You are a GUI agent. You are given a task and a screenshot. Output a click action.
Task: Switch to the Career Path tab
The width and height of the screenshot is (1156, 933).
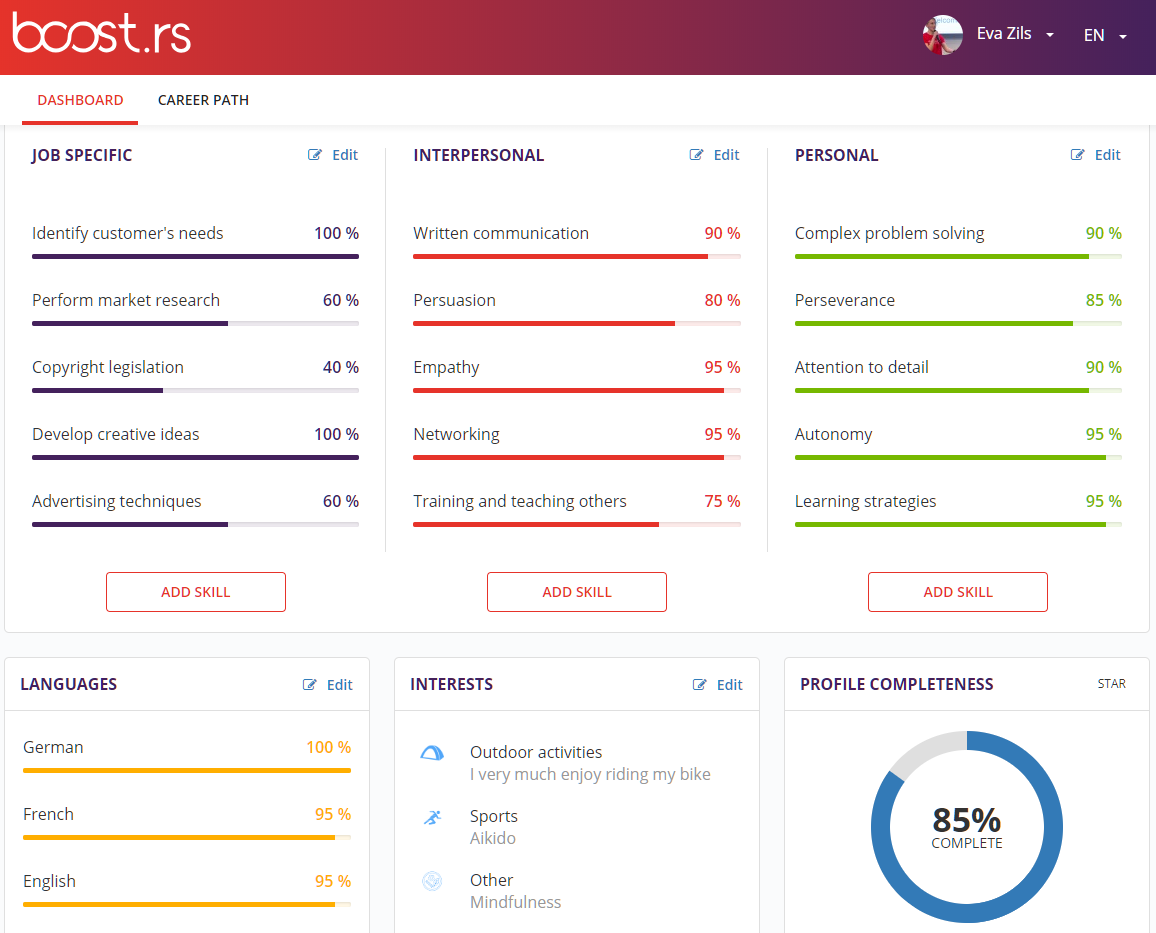point(203,100)
